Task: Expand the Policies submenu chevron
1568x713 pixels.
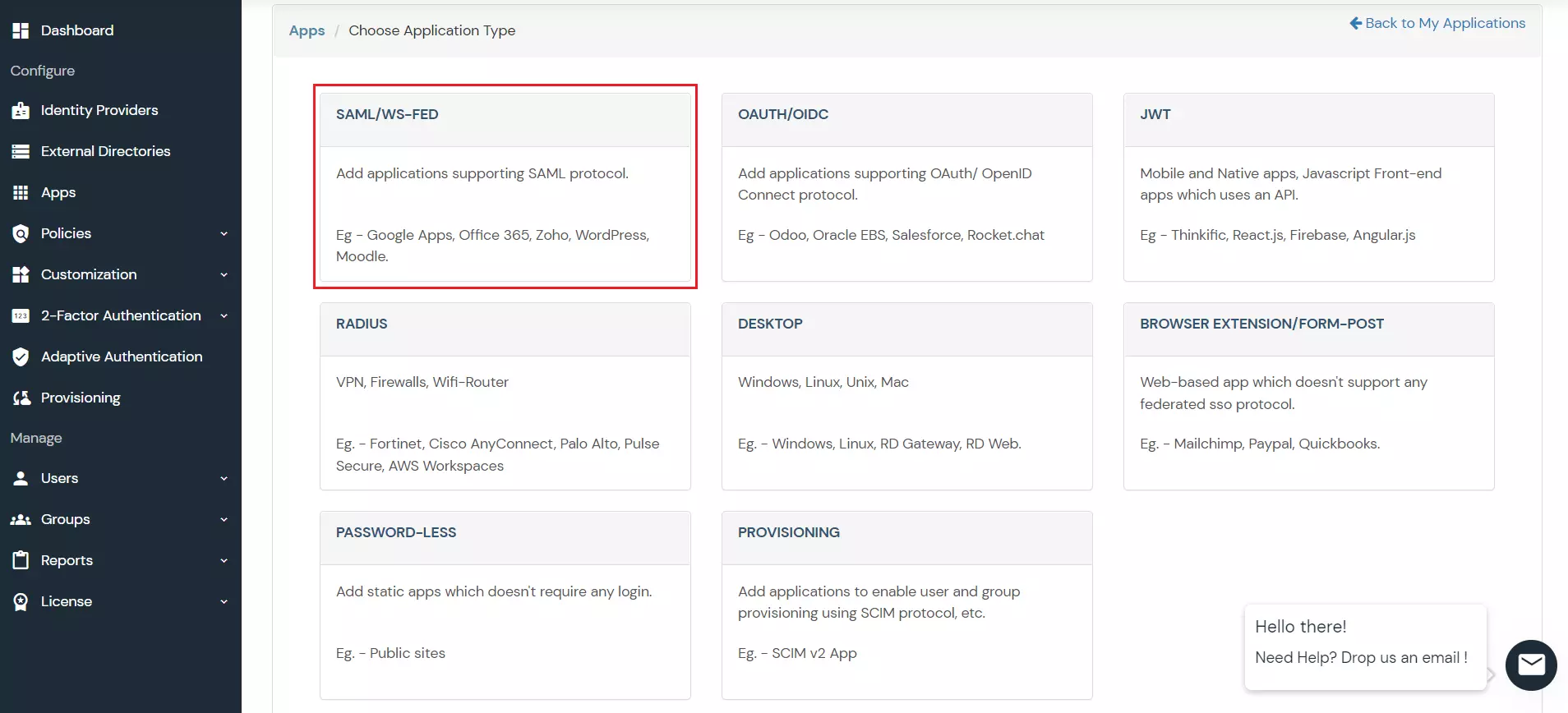Action: coord(224,233)
